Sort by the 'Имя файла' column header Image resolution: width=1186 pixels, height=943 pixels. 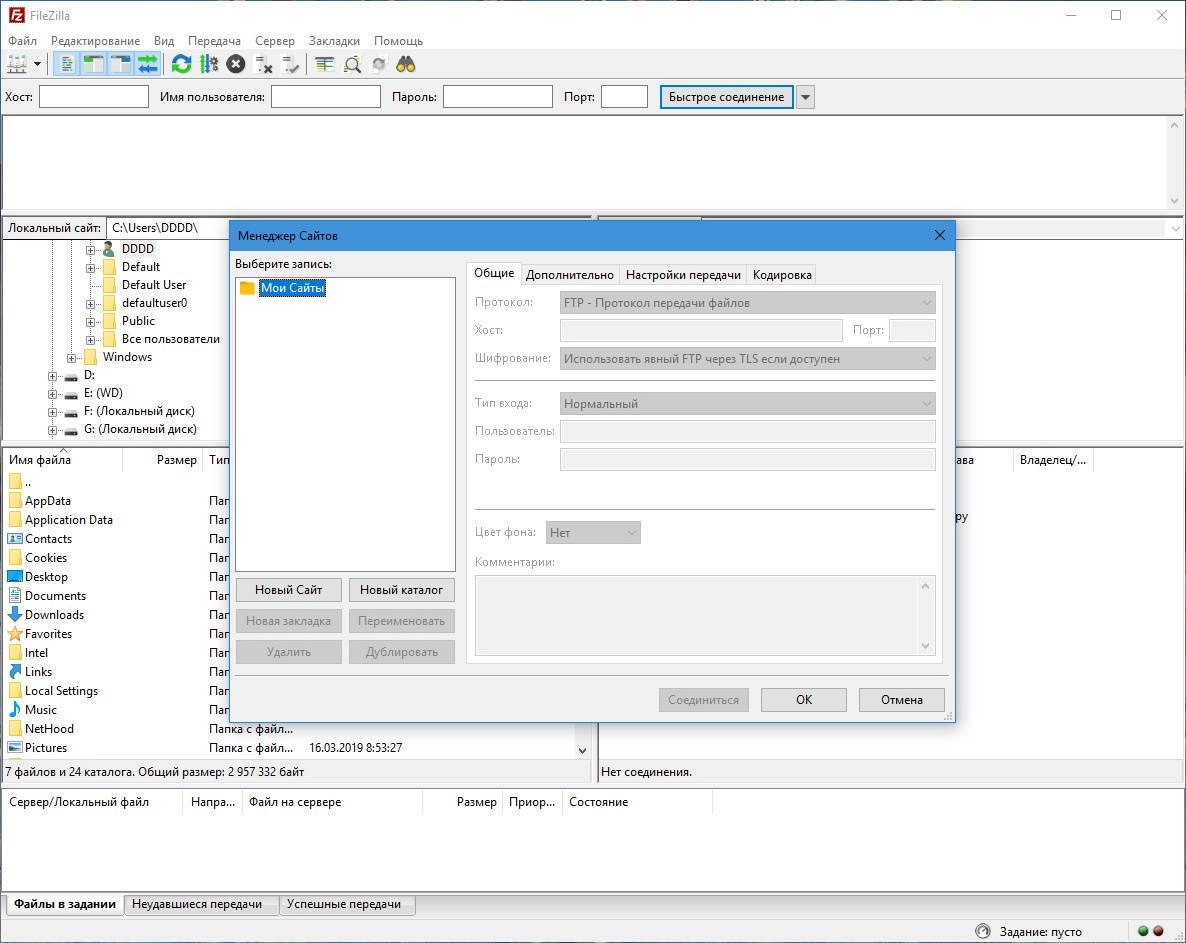[x=62, y=460]
